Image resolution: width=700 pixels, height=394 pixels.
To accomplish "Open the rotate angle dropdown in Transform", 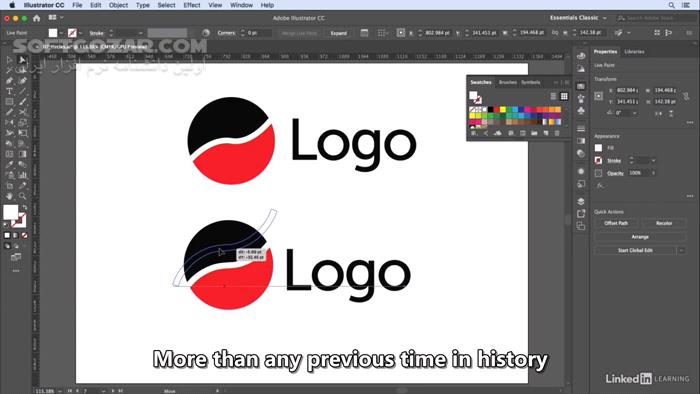I will click(x=635, y=113).
